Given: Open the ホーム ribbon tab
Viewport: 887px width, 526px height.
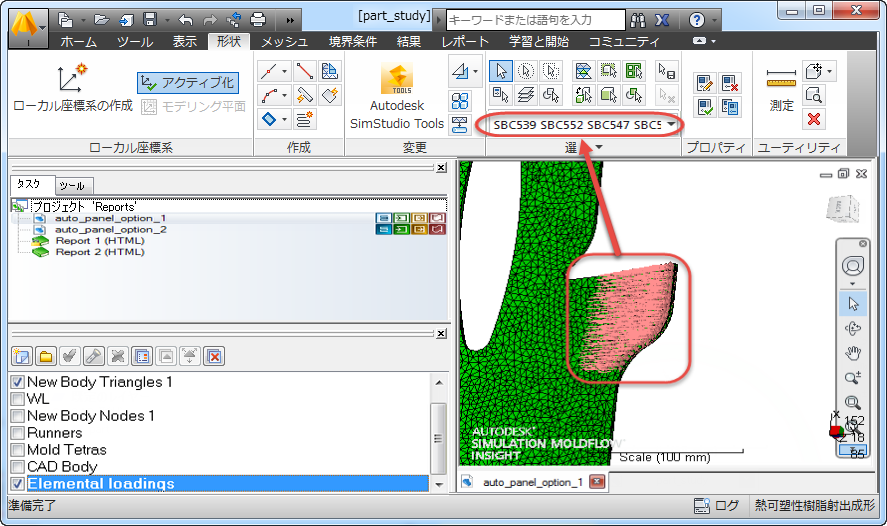Looking at the screenshot, I should (x=79, y=41).
